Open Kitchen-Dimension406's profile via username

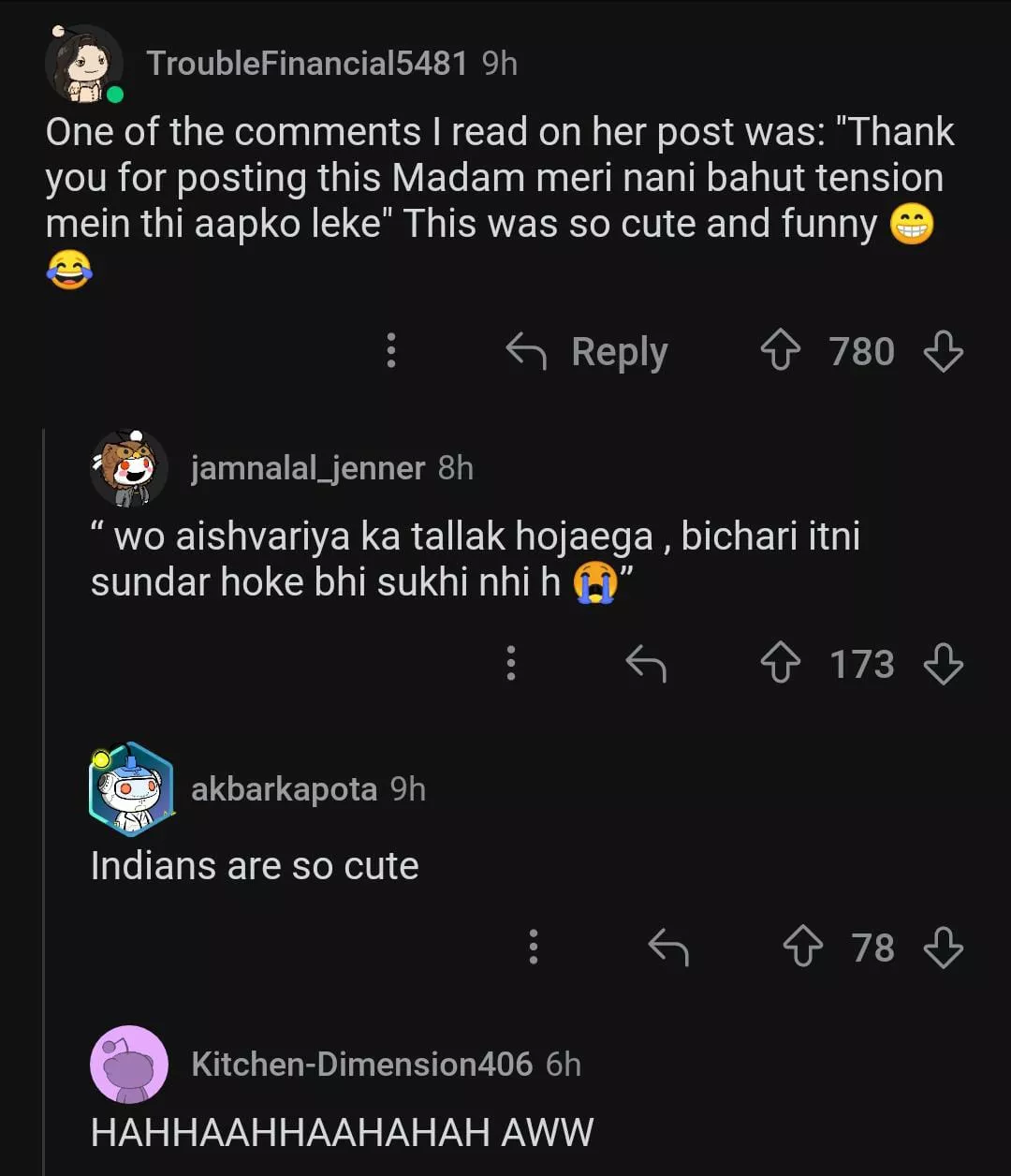point(361,1065)
